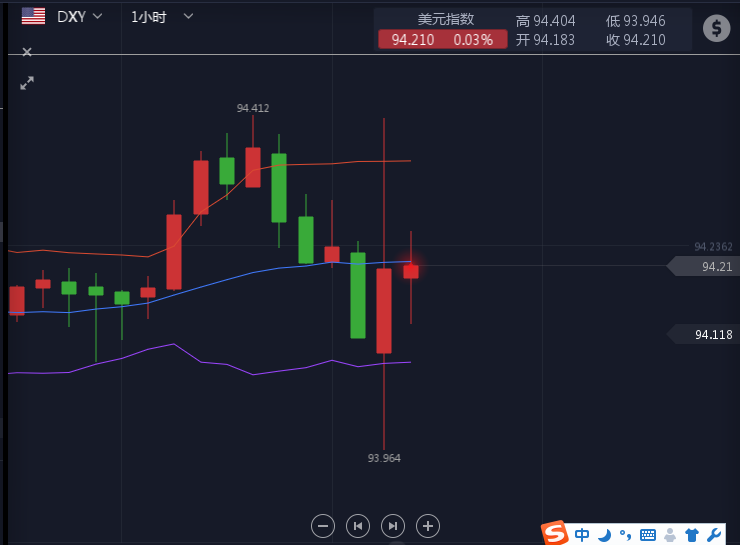Click the 94.412 high marker label
The width and height of the screenshot is (740, 545).
coord(253,108)
